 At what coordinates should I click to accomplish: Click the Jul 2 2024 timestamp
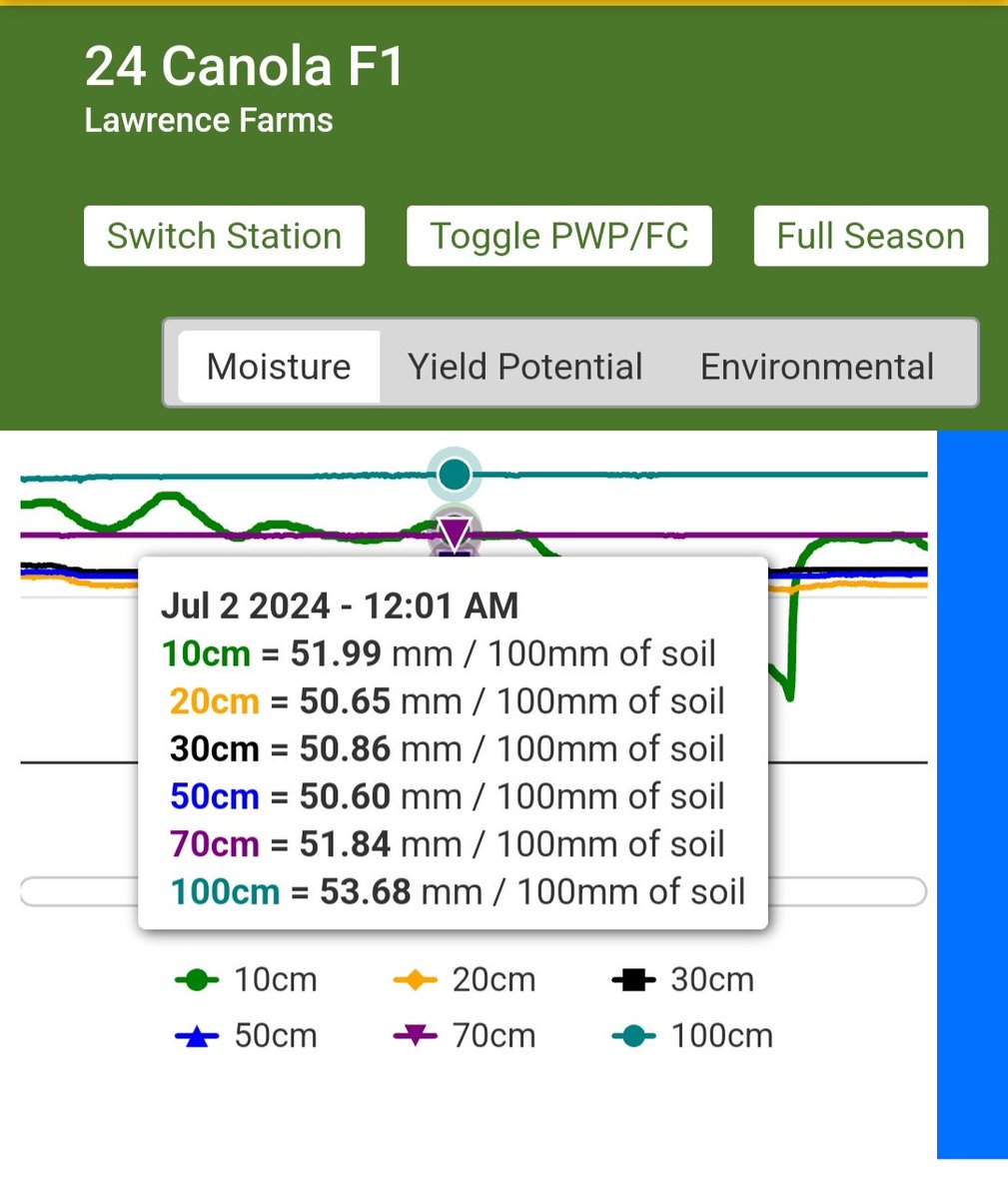[x=340, y=605]
